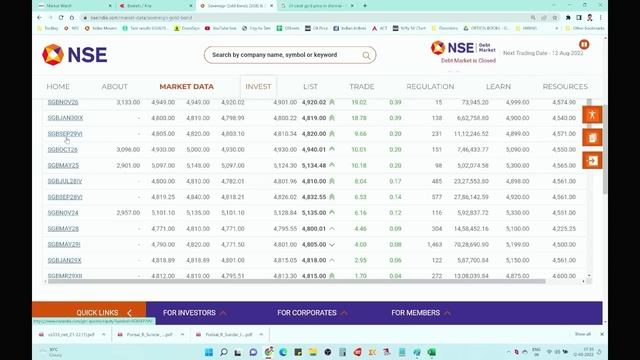Open the REGULATION menu

[430, 87]
